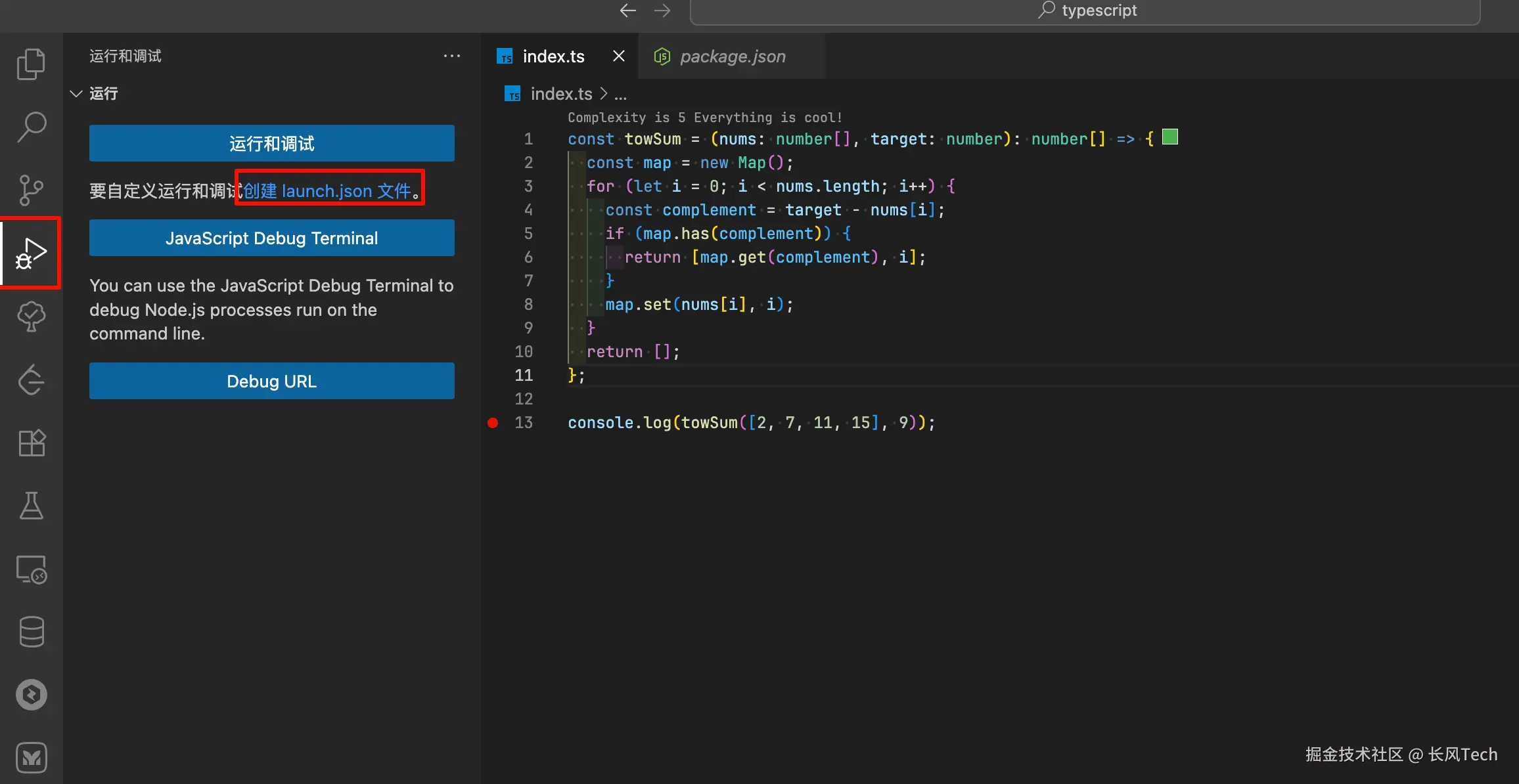Viewport: 1519px width, 784px height.
Task: Open the 运行和调试 panel more actions menu
Action: (x=451, y=56)
